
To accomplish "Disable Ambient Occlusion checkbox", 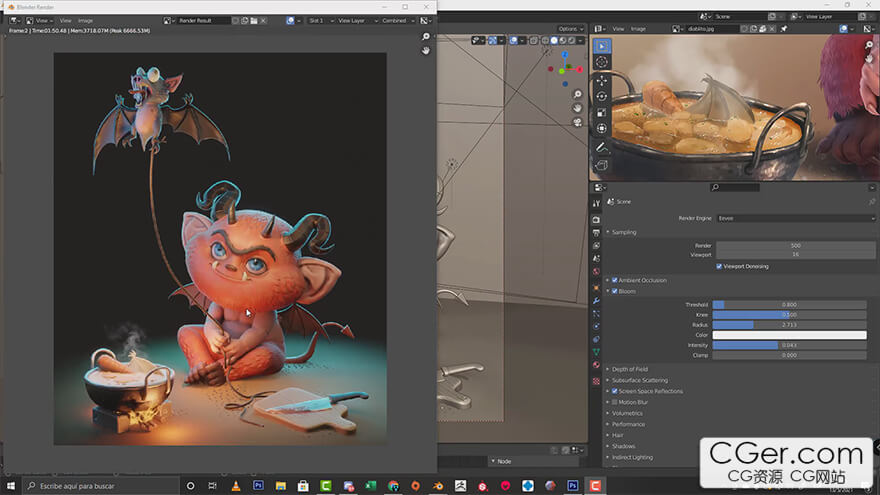I will coord(615,280).
